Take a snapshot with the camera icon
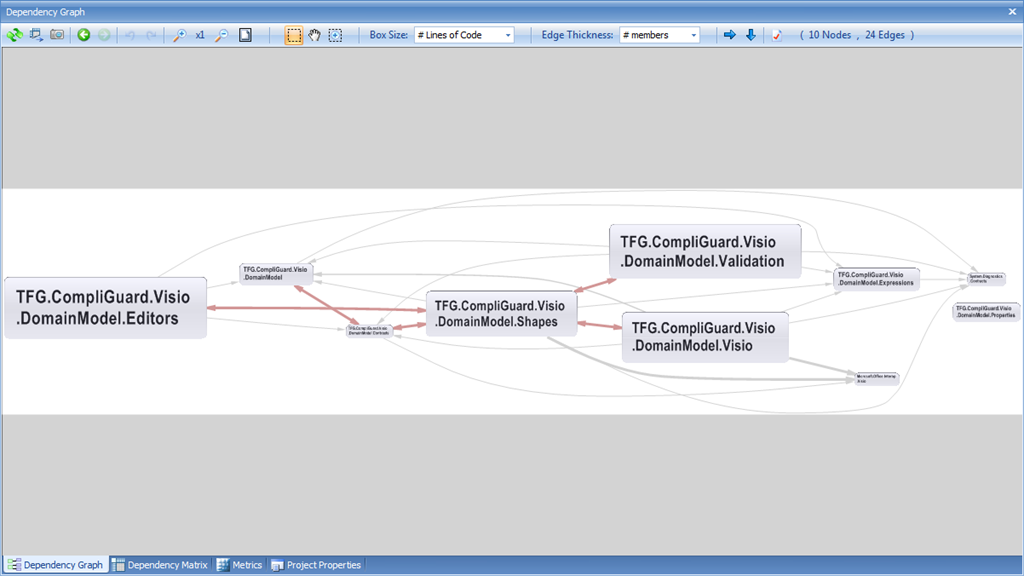Screen dimensions: 1024x576 click(57, 35)
